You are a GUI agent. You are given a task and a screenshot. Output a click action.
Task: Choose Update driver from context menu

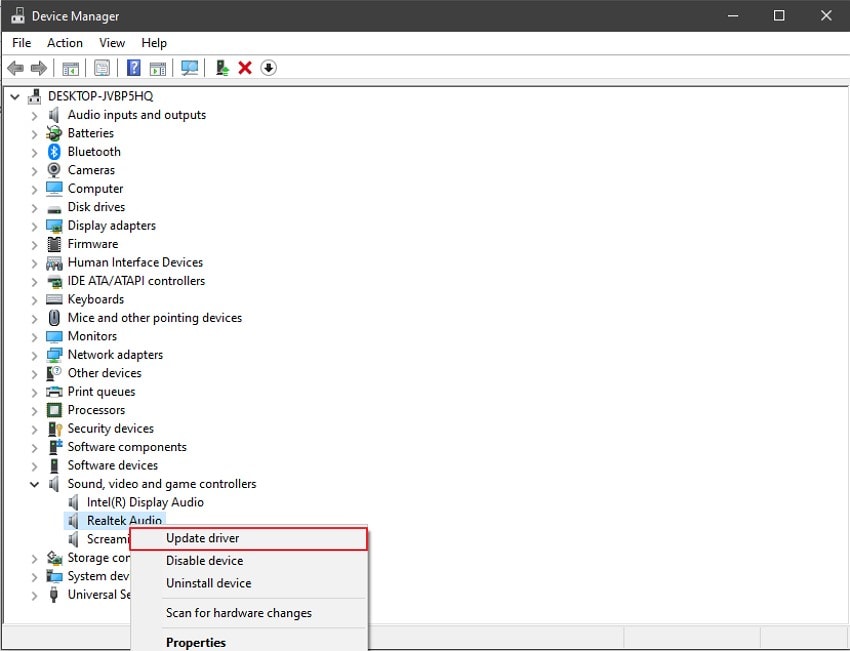pos(249,538)
